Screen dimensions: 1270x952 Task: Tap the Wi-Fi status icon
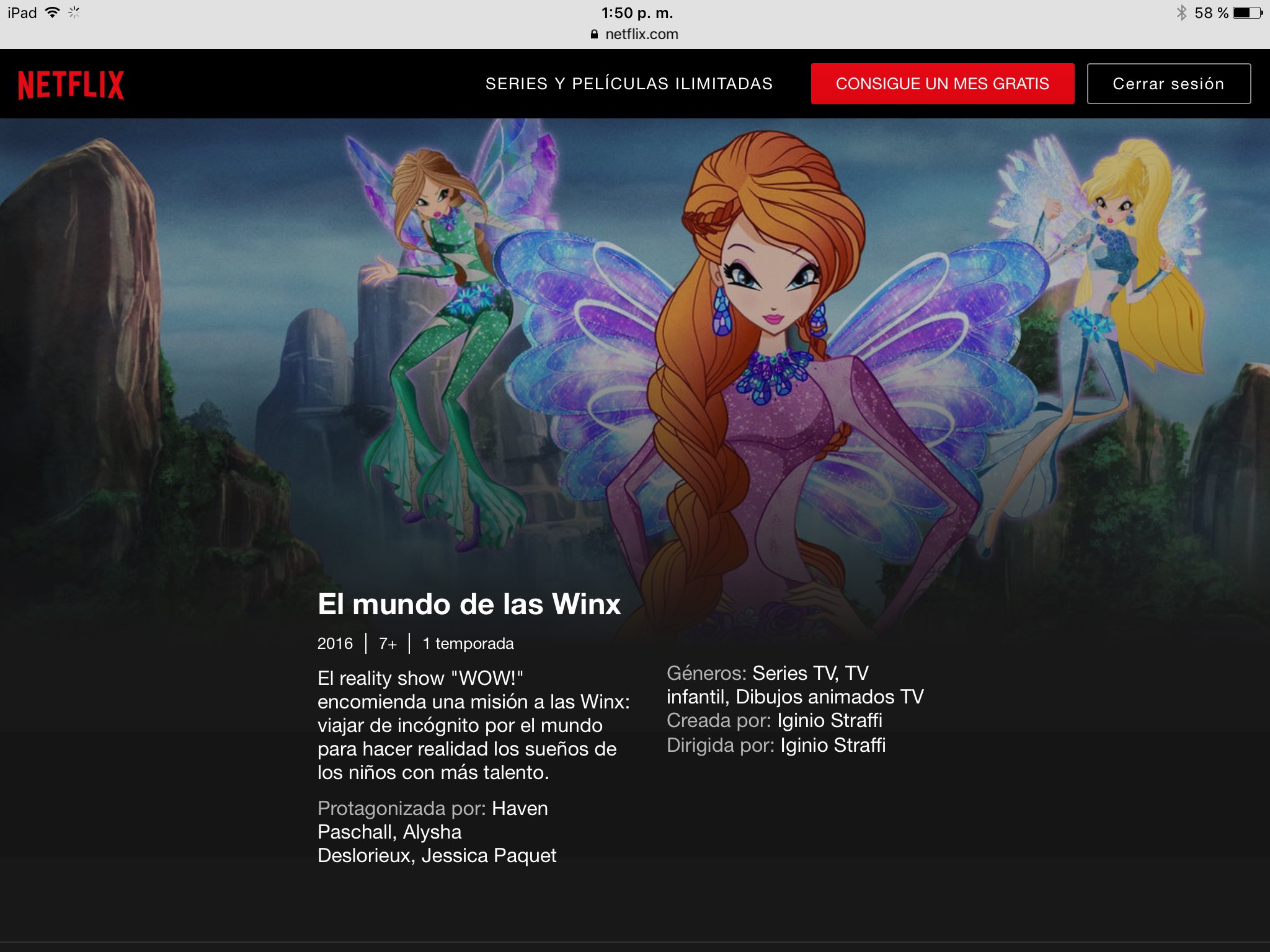pos(53,12)
